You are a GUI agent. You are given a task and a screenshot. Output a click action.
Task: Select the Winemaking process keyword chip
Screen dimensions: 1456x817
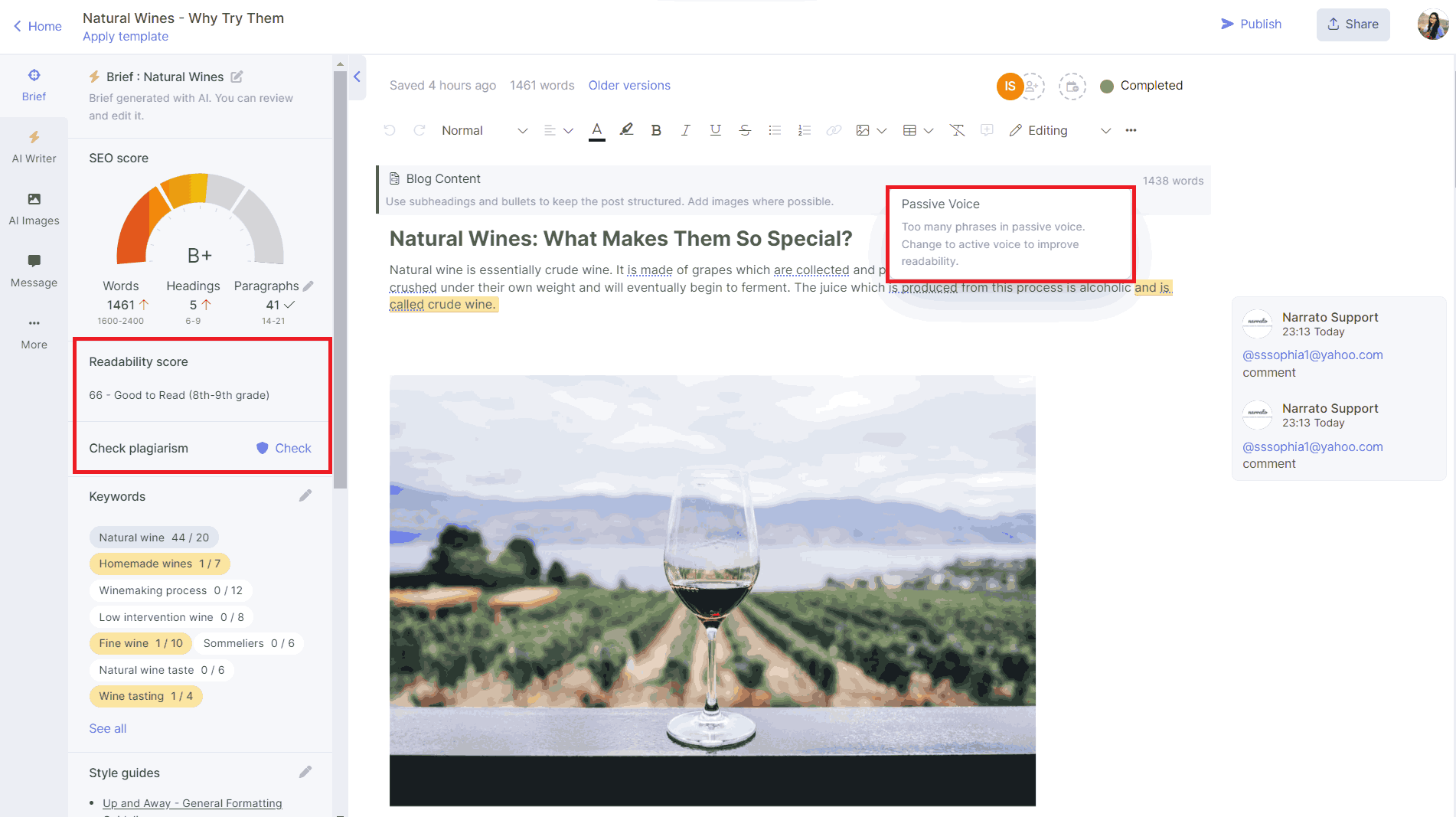(x=171, y=590)
